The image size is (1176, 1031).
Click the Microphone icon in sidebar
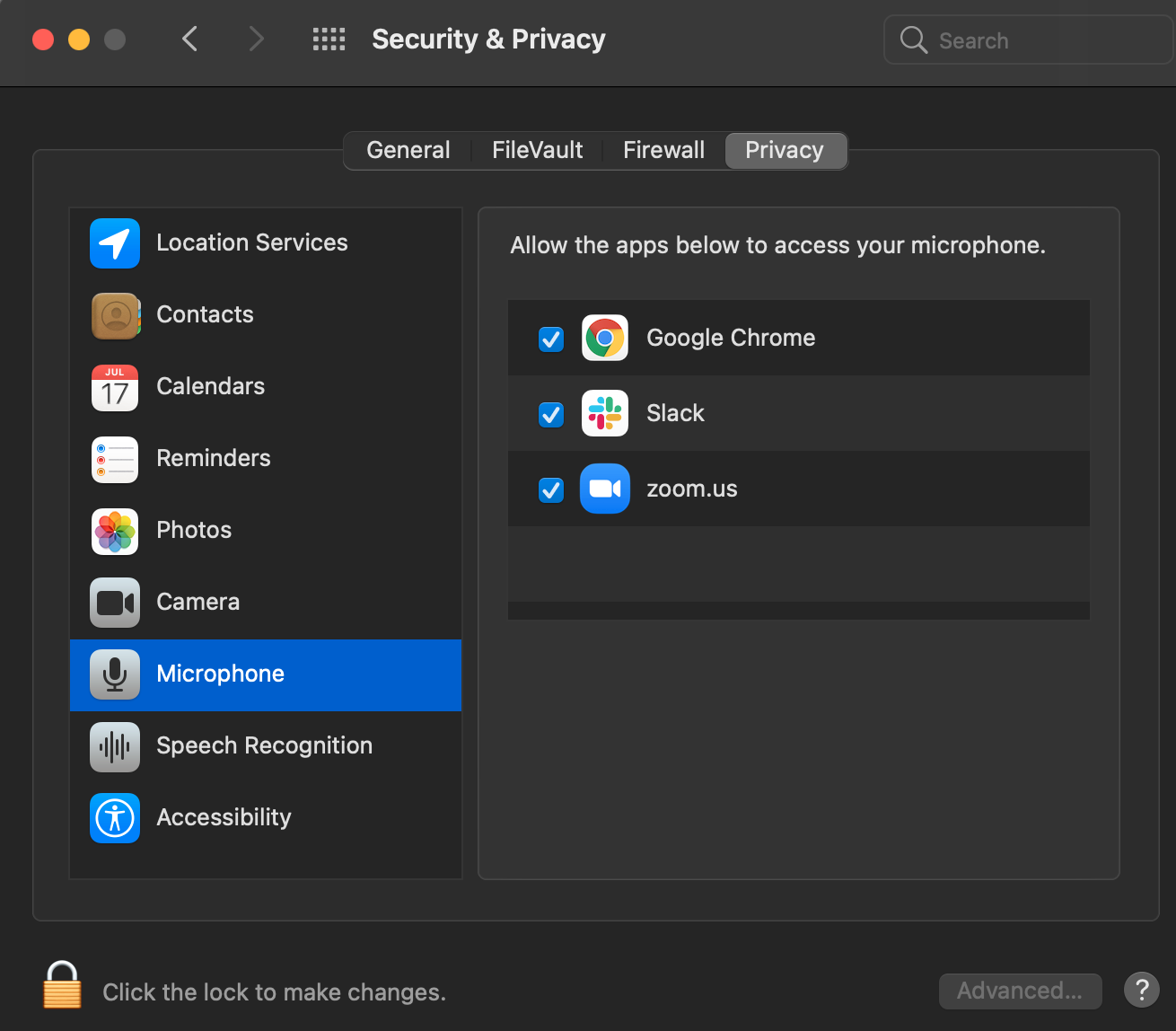coord(115,674)
